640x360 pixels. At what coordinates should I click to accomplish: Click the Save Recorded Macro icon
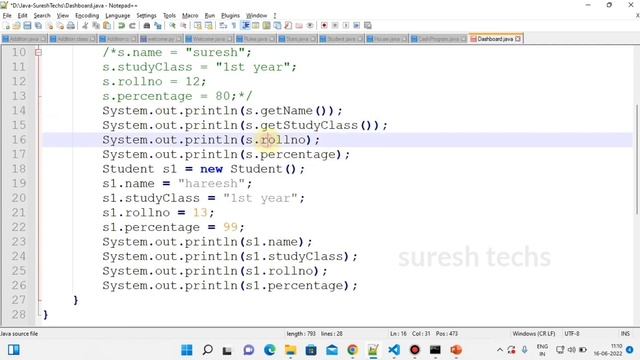click(x=367, y=26)
